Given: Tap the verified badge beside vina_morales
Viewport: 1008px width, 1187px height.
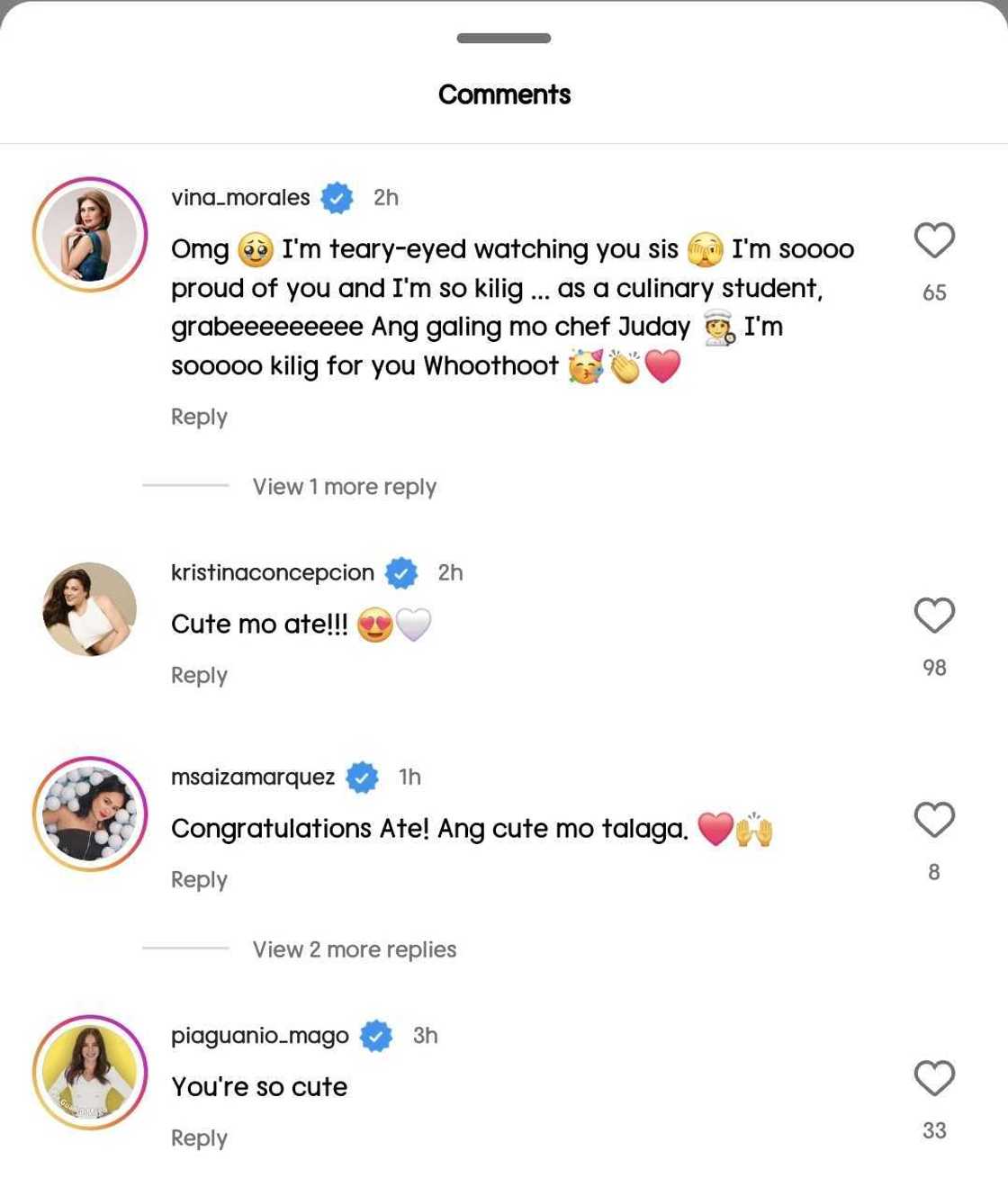Looking at the screenshot, I should [337, 197].
